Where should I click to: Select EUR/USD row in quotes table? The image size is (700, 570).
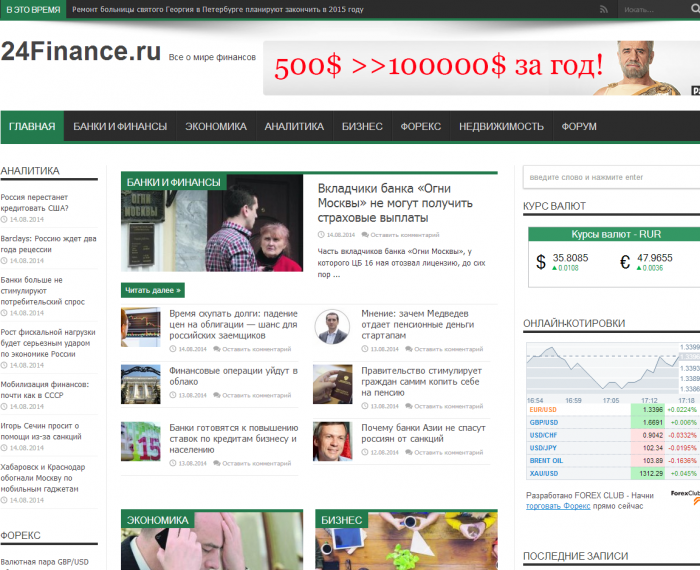[612, 410]
